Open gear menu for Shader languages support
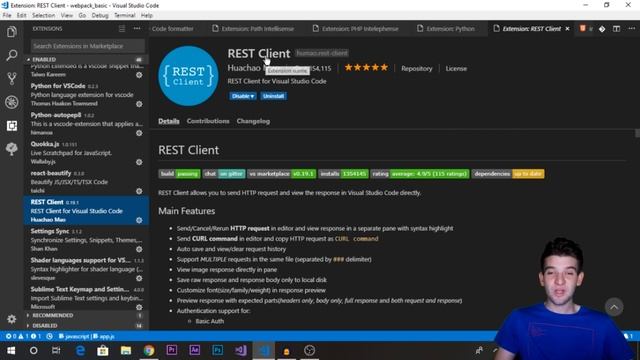This screenshot has width=640, height=360. tap(139, 278)
